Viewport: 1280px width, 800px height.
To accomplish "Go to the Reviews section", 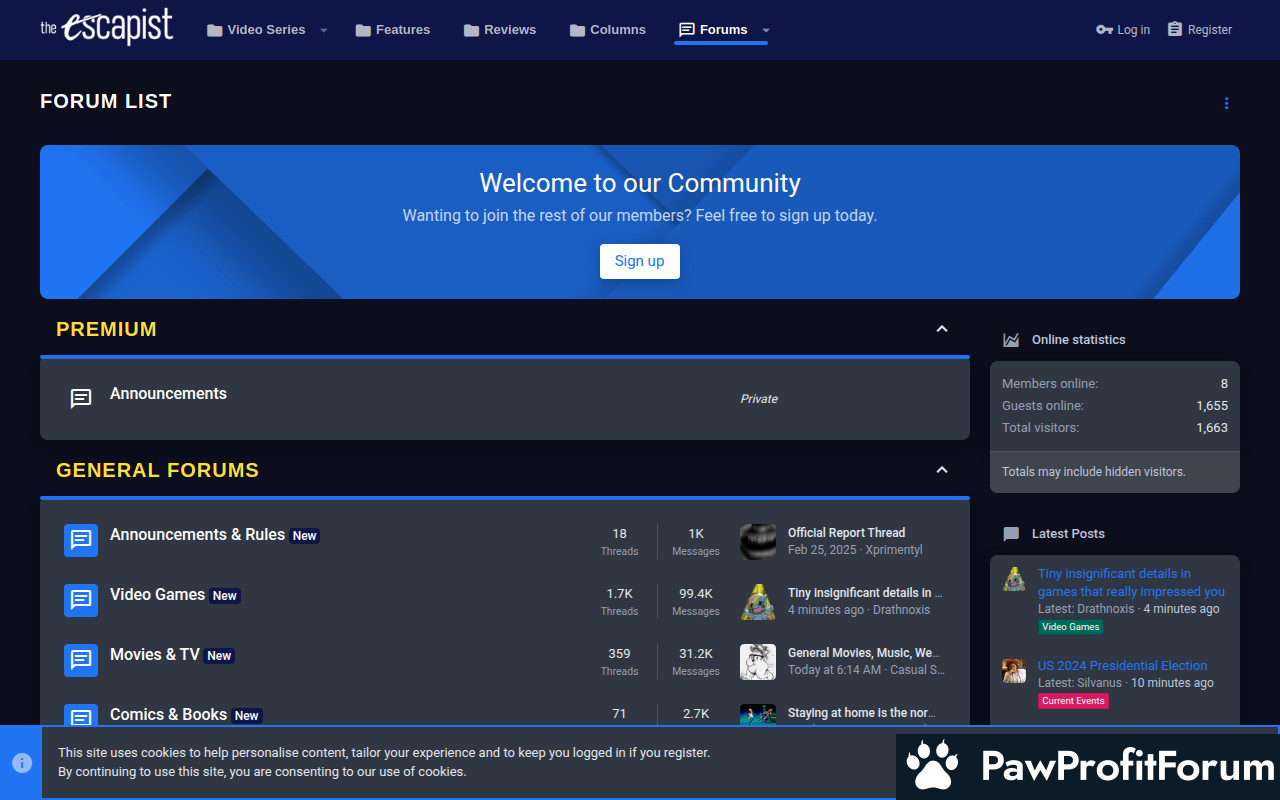I will point(500,30).
